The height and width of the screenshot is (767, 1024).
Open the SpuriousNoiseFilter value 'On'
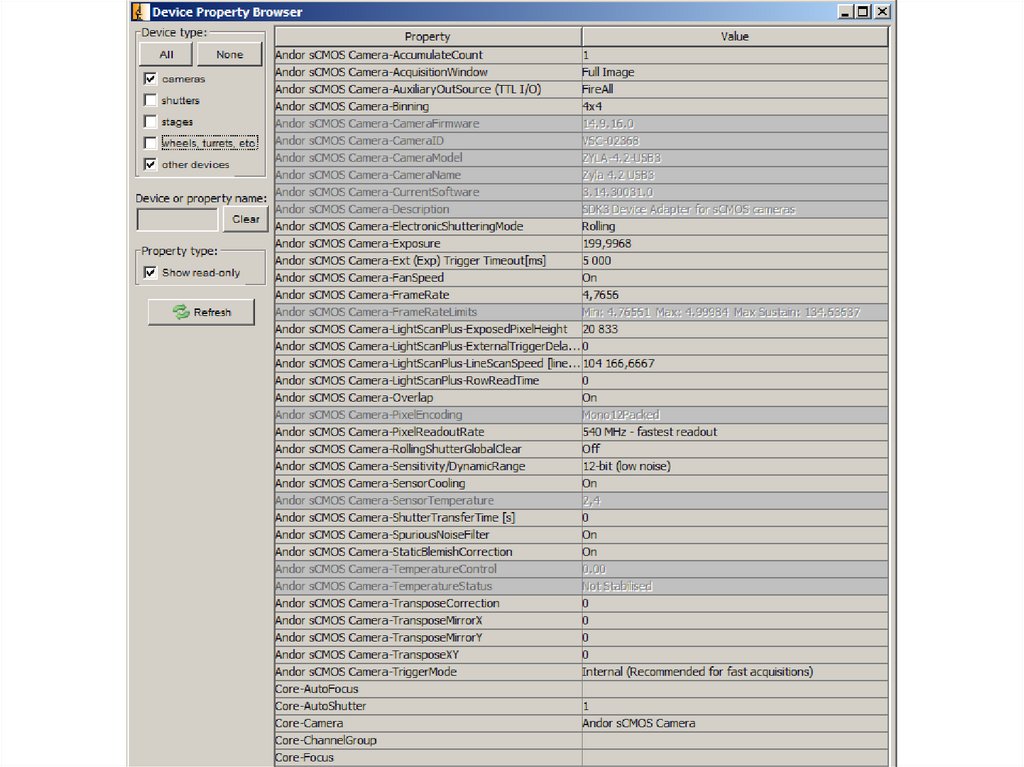(735, 534)
